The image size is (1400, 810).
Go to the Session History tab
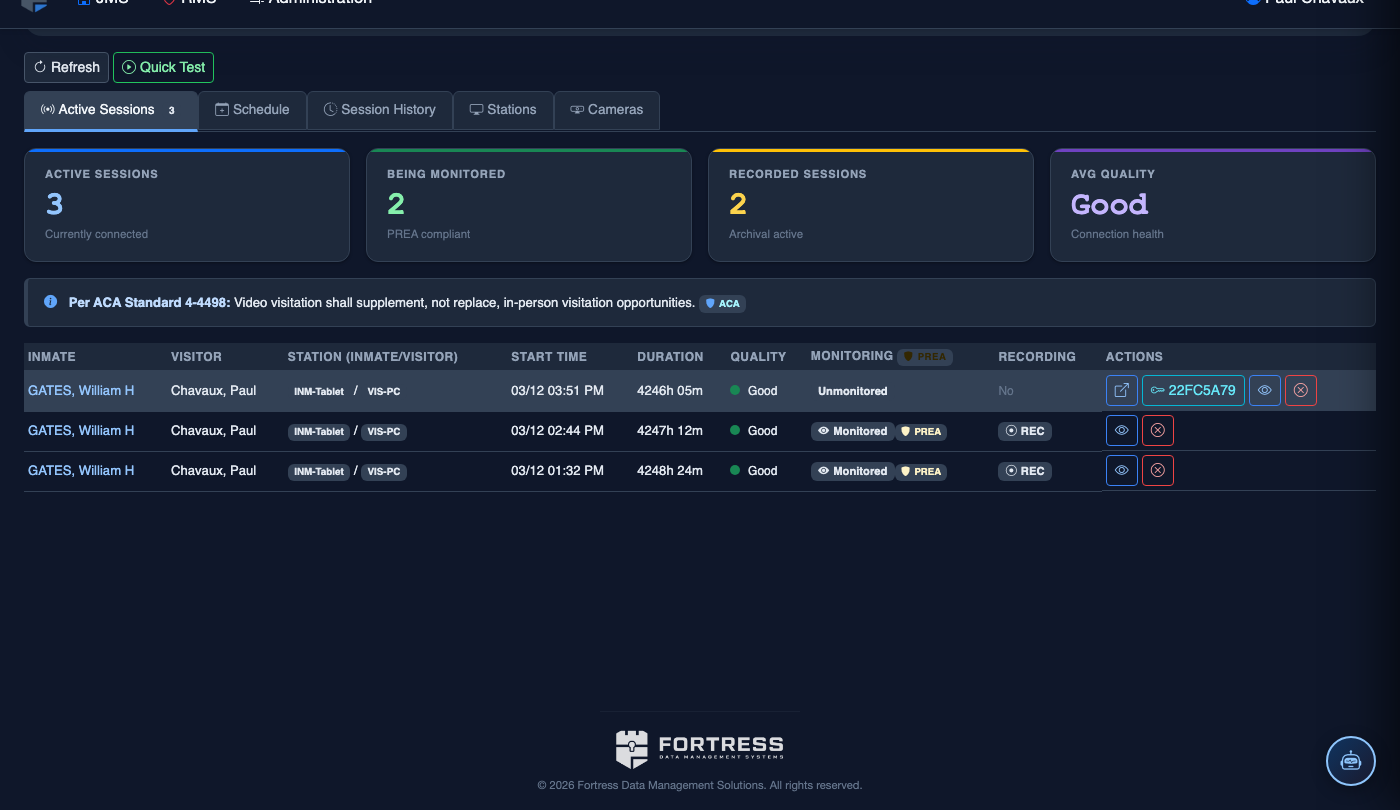(x=380, y=110)
